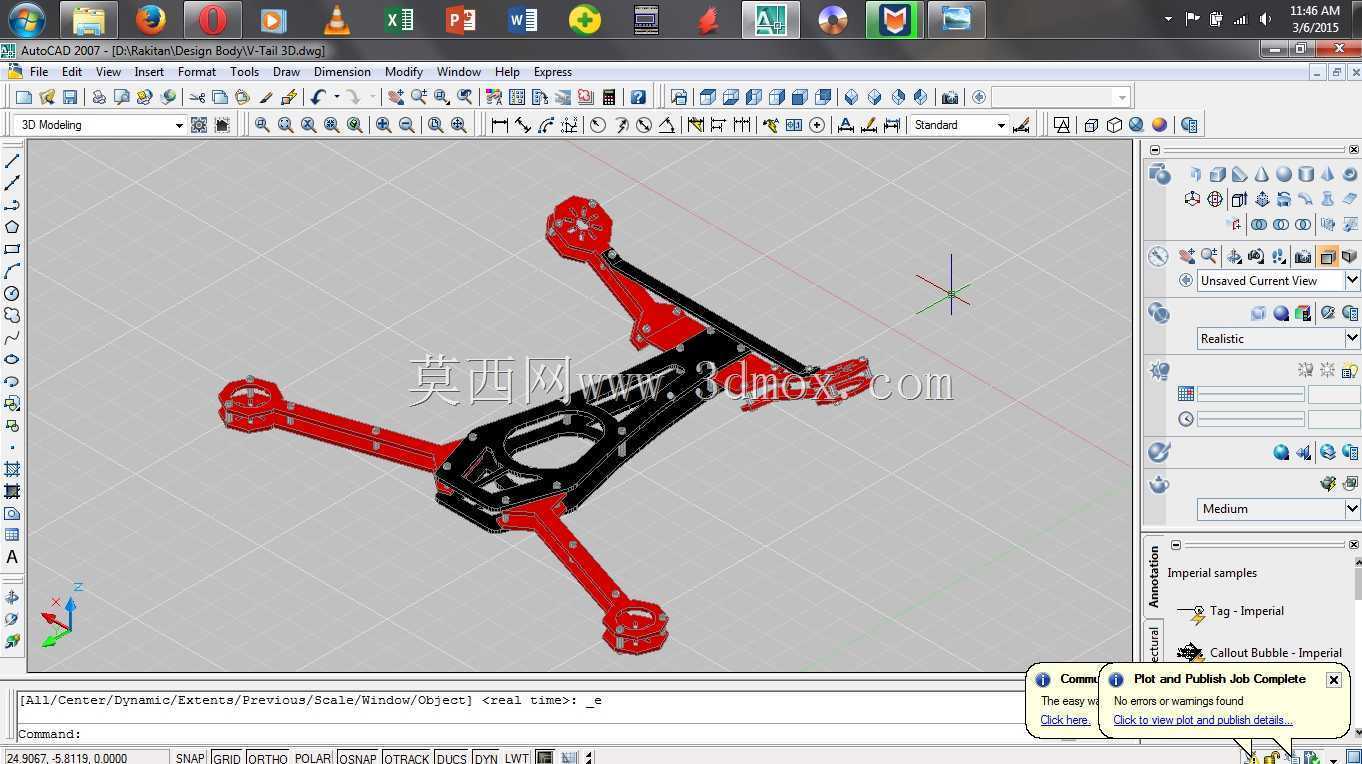Expand the Undo history dropdown arrow

tap(336, 97)
